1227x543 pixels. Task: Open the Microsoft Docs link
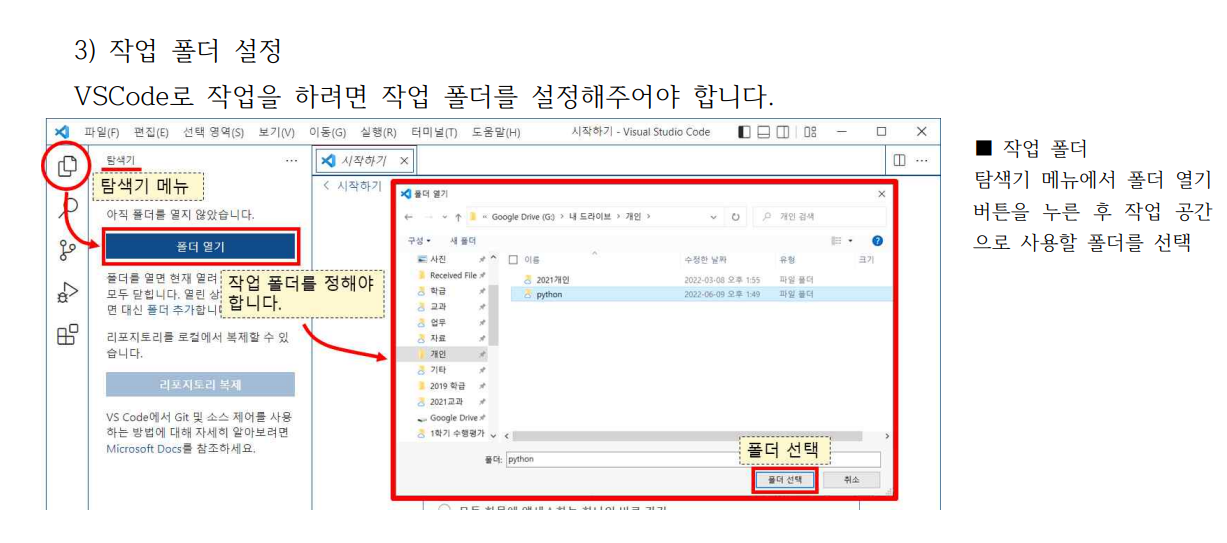coord(144,448)
